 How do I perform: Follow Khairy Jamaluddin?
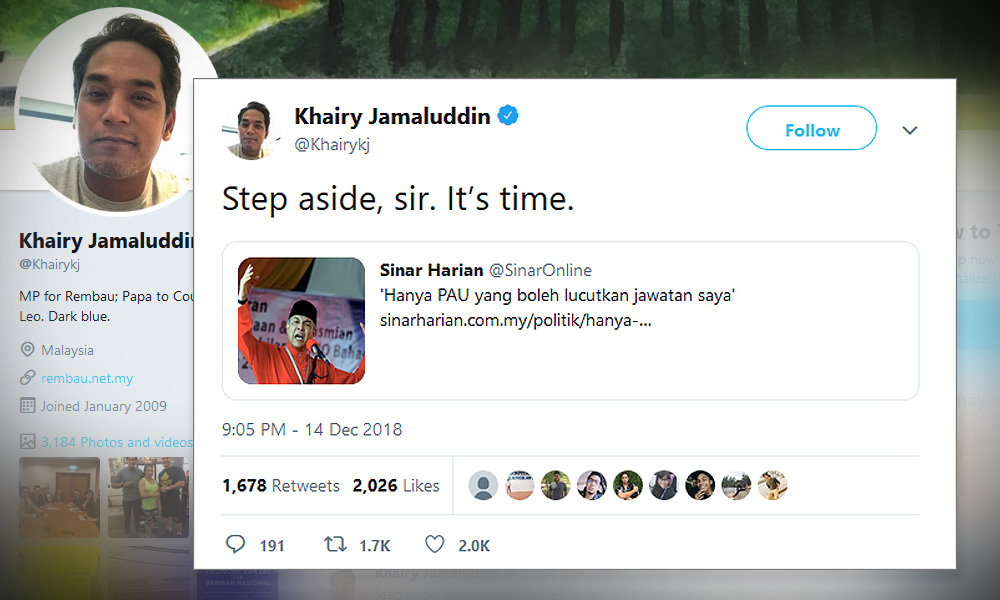click(811, 128)
